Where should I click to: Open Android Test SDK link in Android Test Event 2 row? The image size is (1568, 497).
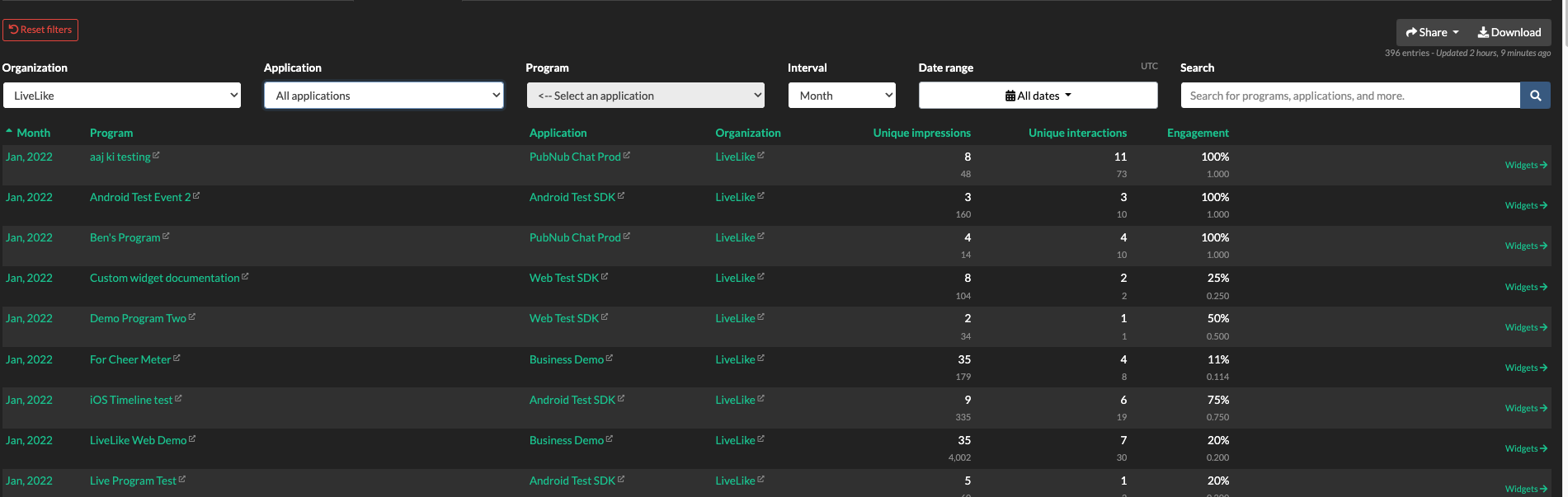click(572, 197)
